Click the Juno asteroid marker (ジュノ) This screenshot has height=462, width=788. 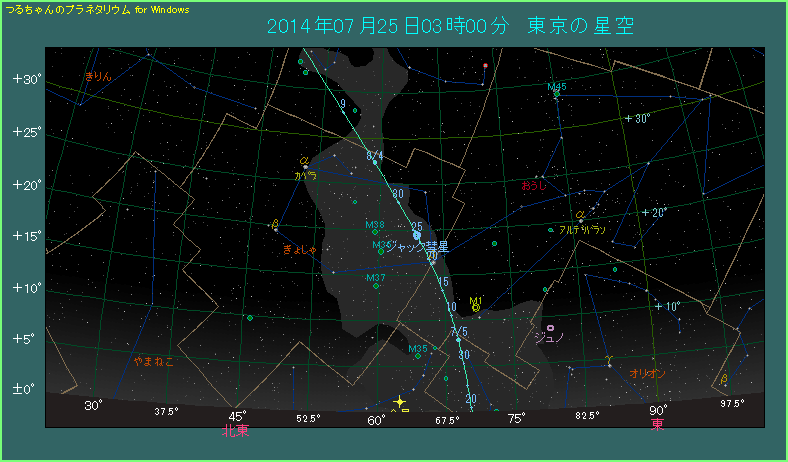click(x=550, y=327)
